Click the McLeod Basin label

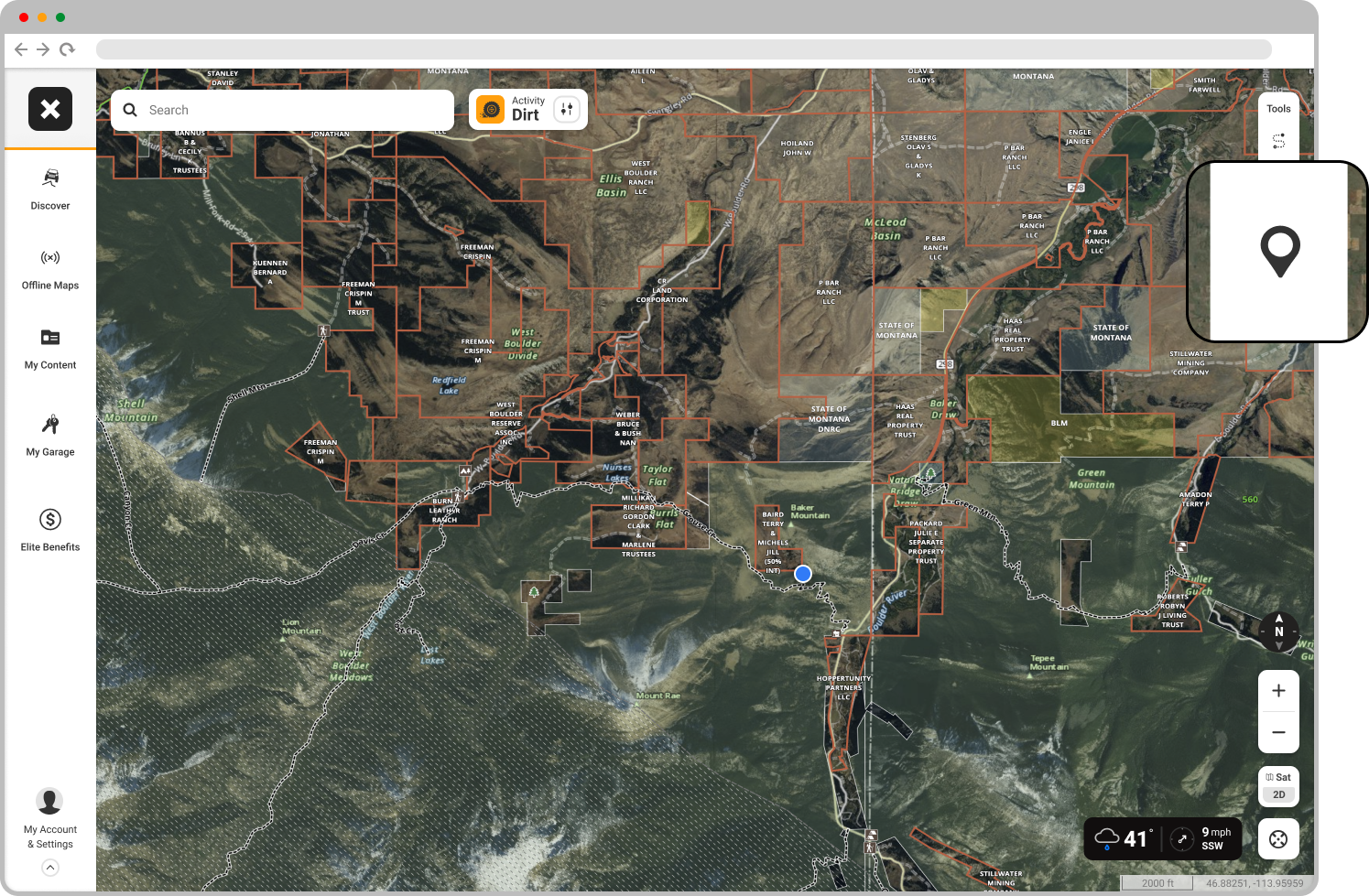(x=886, y=229)
